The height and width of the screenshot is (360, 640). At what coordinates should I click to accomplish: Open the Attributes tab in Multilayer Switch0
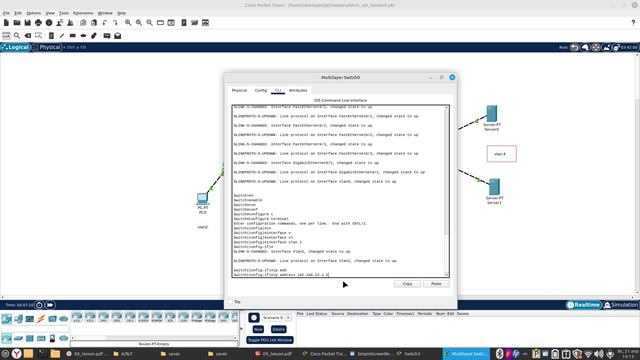(298, 90)
